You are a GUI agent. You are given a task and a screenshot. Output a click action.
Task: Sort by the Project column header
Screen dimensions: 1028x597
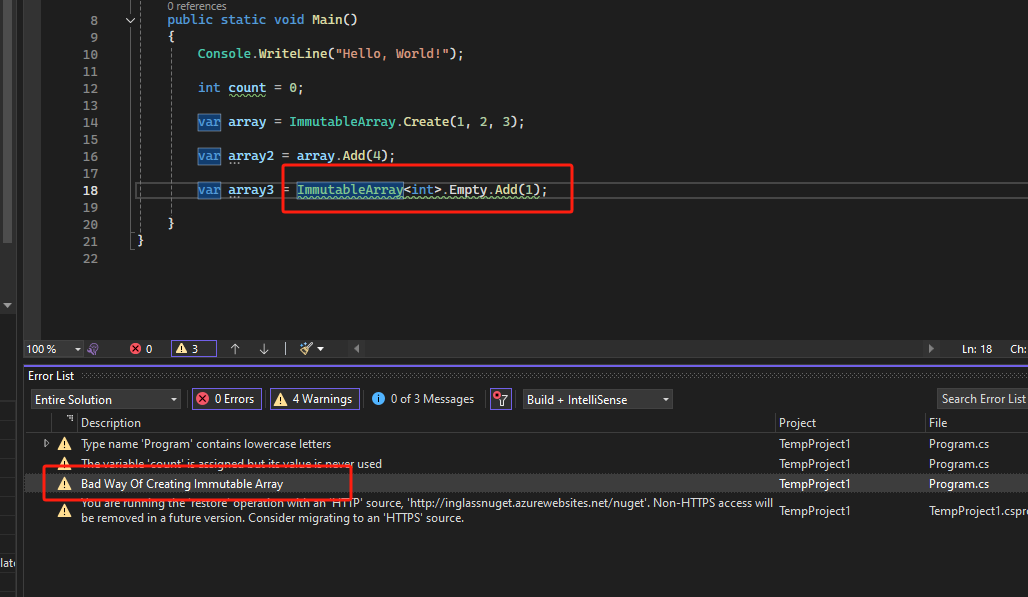pos(797,423)
